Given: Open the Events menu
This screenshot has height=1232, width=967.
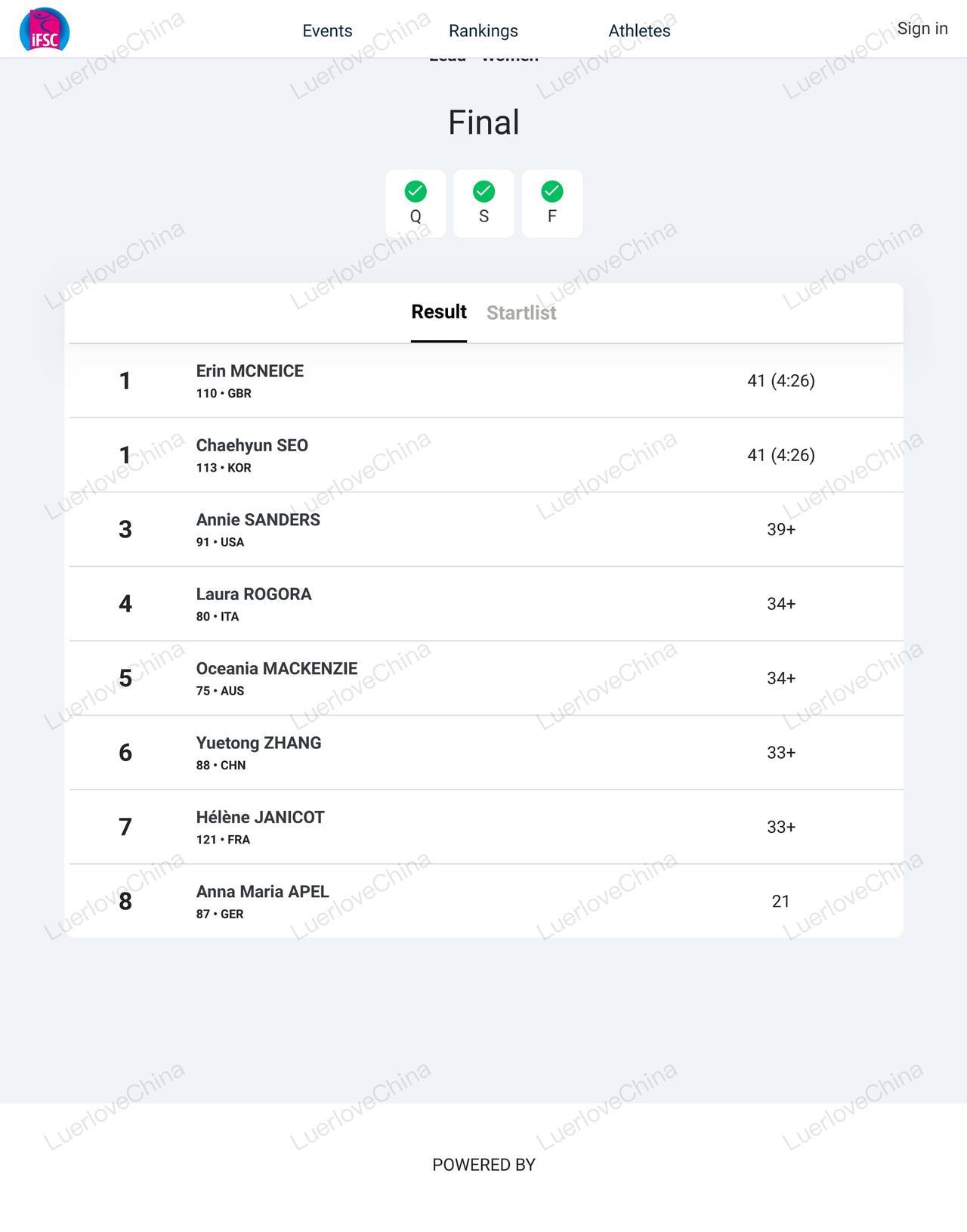Looking at the screenshot, I should click(x=327, y=31).
